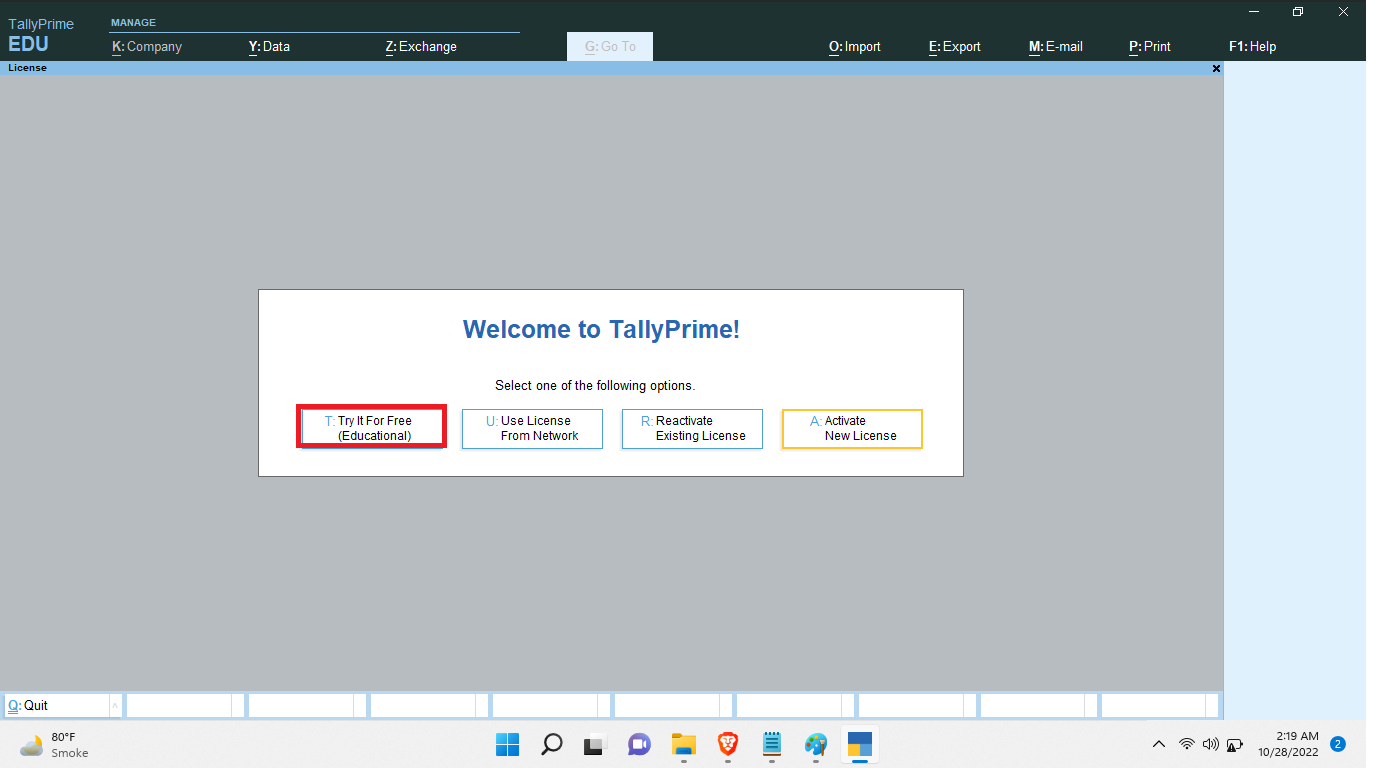This screenshot has width=1378, height=778.
Task: Click the TallyPrime taskbar icon
Action: 859,744
